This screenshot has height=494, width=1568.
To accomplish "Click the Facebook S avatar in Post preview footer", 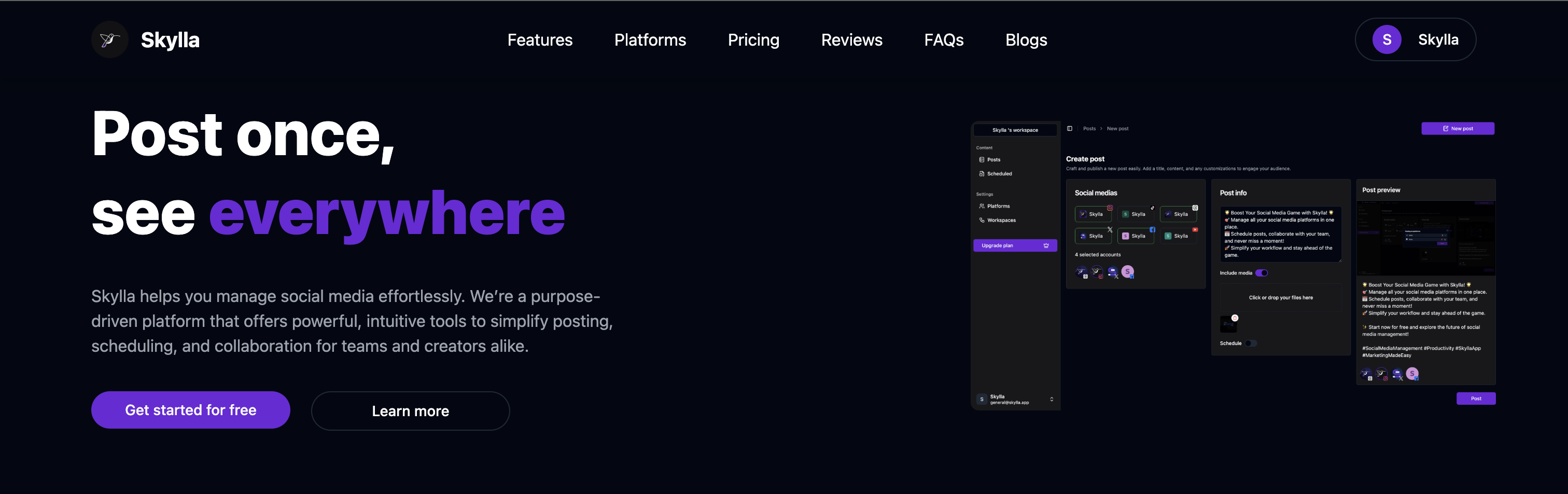I will point(1413,374).
